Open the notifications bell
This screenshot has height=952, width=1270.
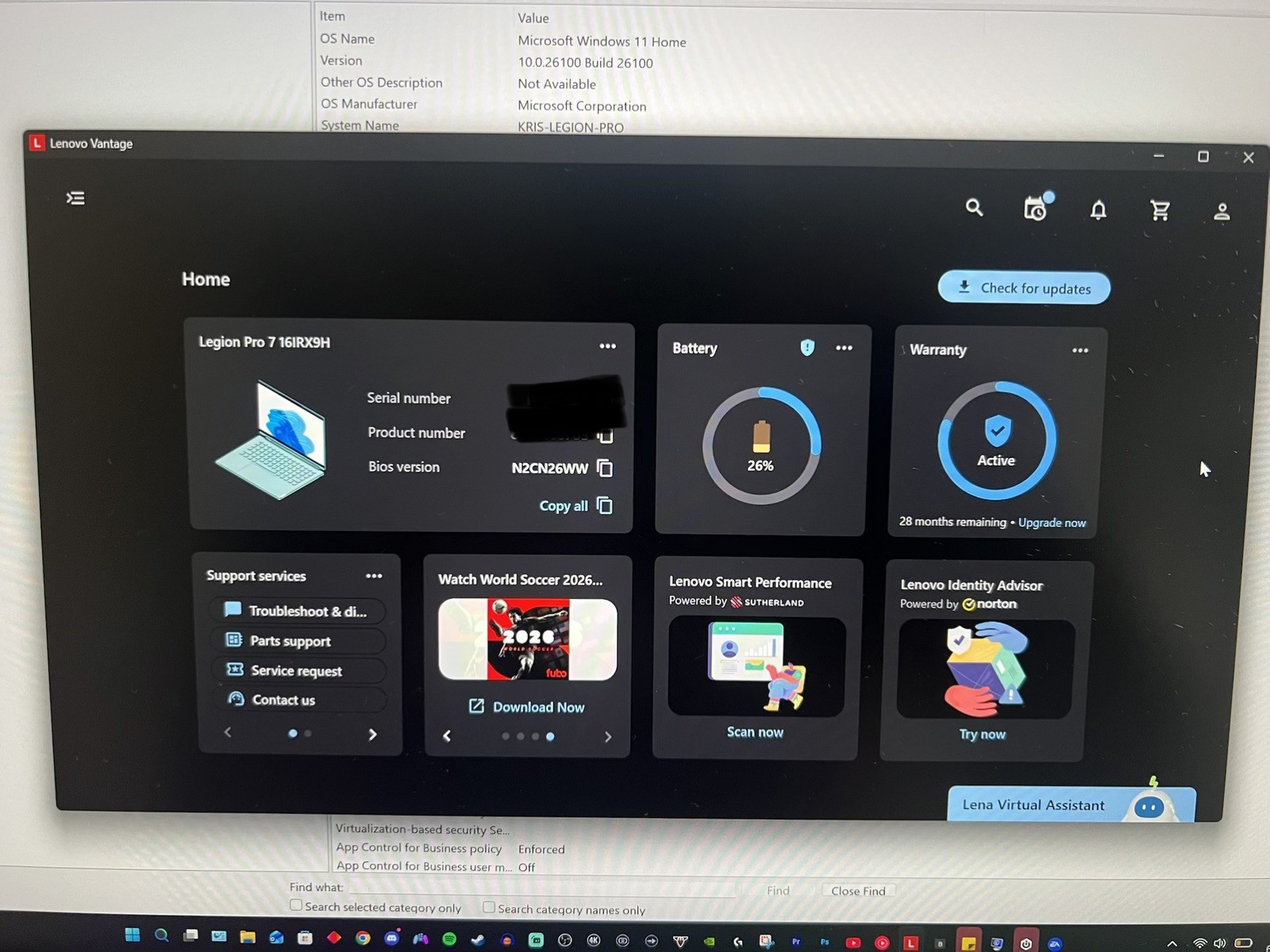1098,210
